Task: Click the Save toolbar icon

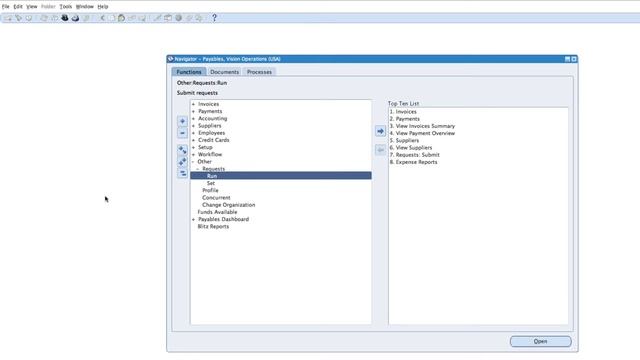Action: [x=44, y=18]
